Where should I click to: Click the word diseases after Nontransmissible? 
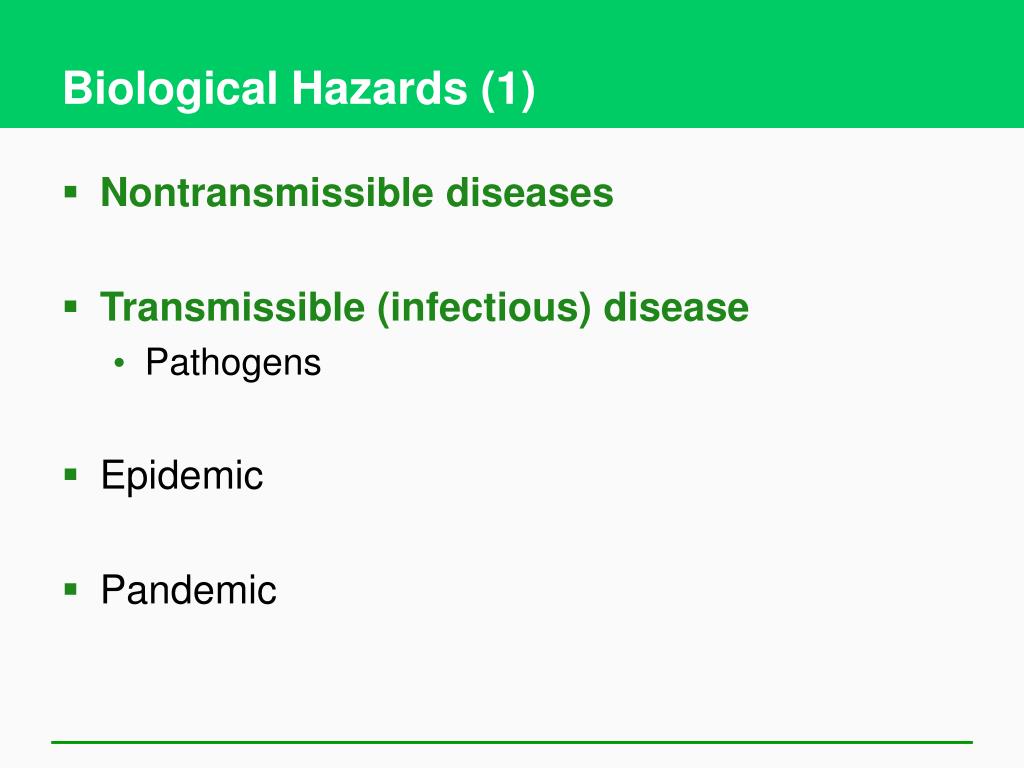[x=530, y=193]
